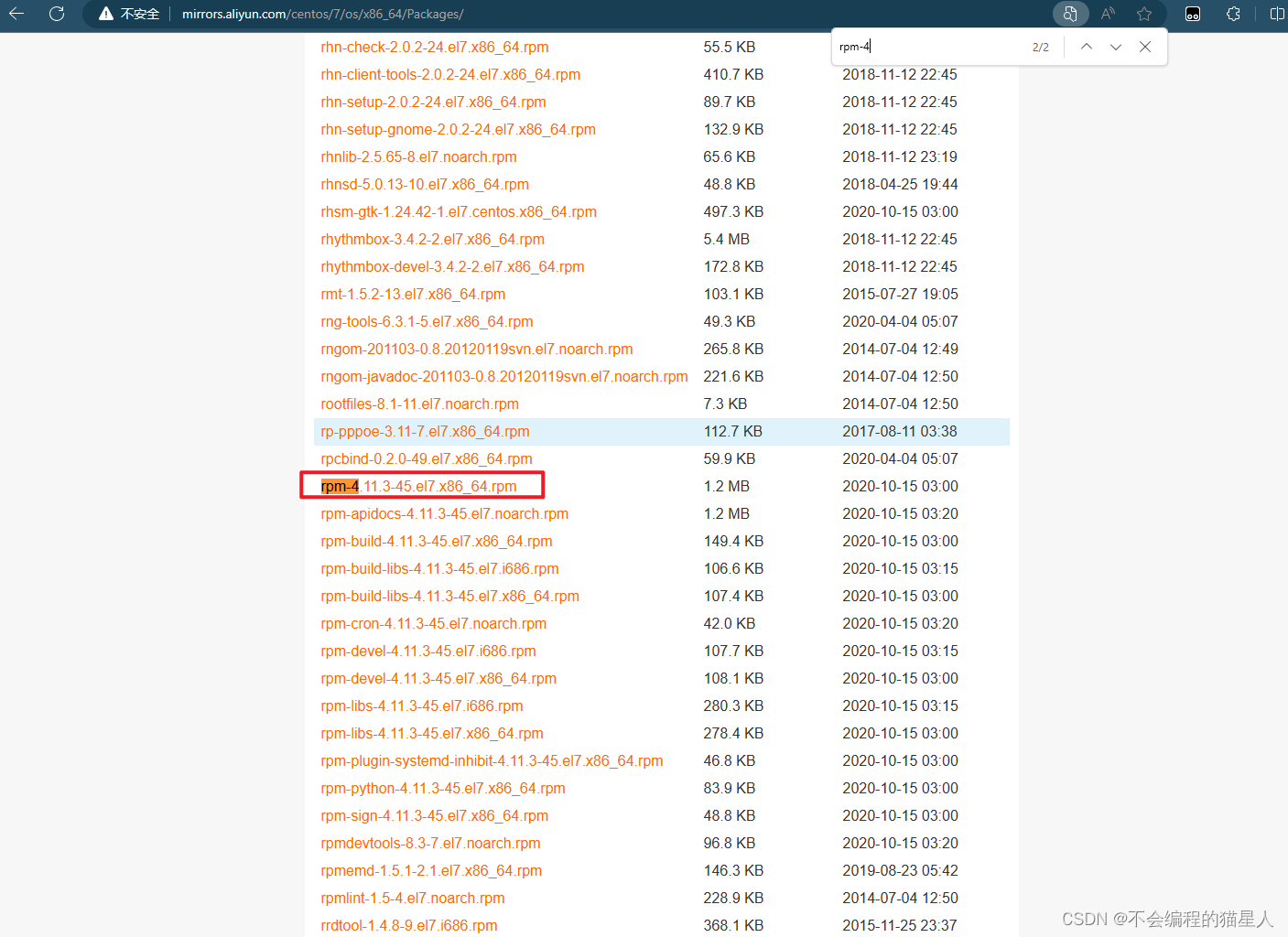This screenshot has height=937, width=1288.
Task: Open rhythmbox-3.4.2-2.el7.x86_64.rpm link
Action: click(432, 239)
